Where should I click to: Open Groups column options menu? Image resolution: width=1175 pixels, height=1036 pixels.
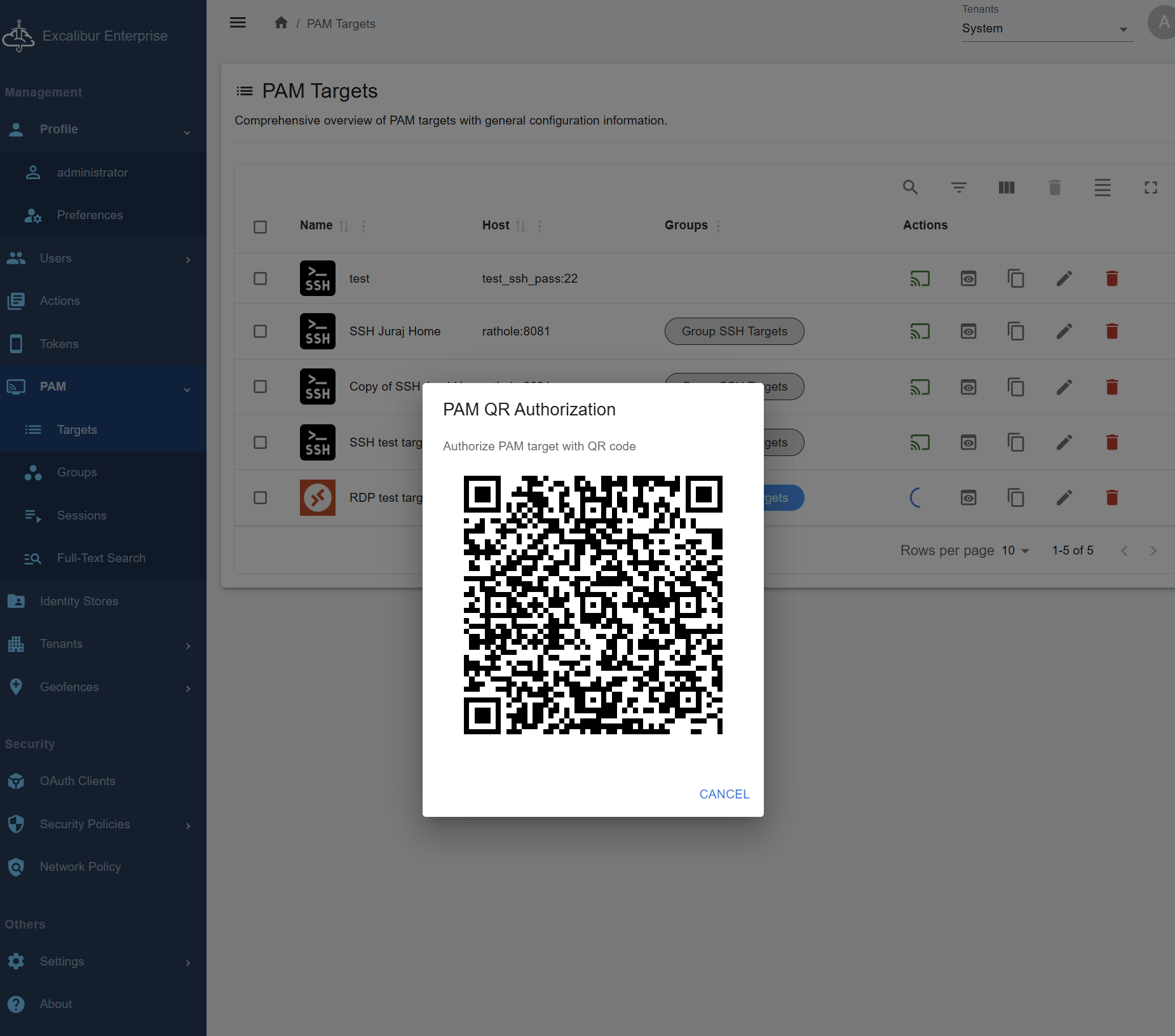718,225
